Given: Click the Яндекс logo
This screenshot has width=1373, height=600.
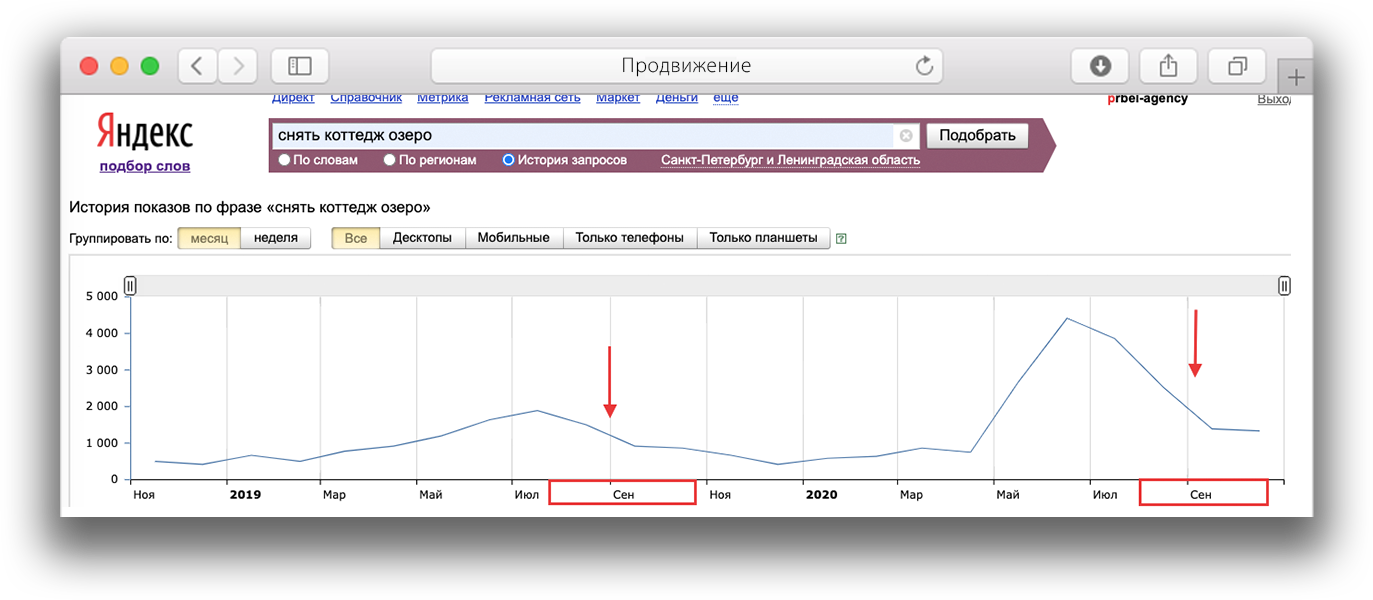Looking at the screenshot, I should pyautogui.click(x=145, y=133).
